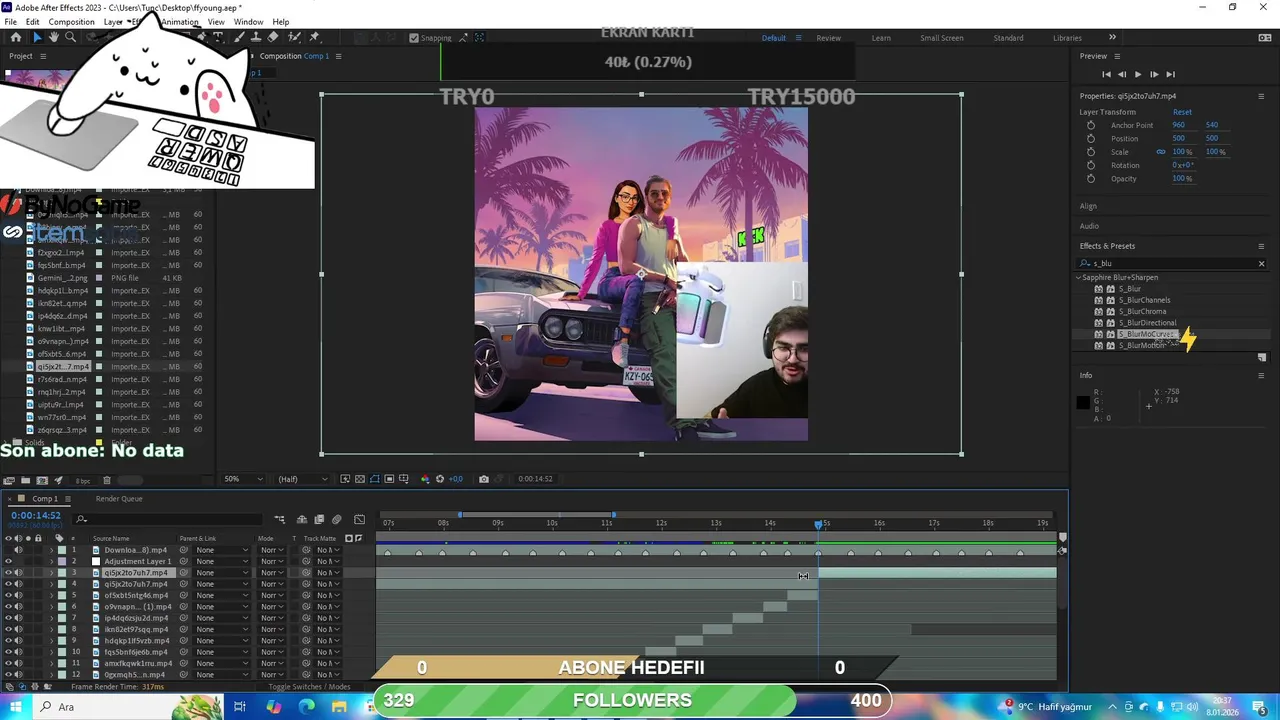Screen dimensions: 1280x720
Task: Clear the effects search with X
Action: click(1261, 264)
